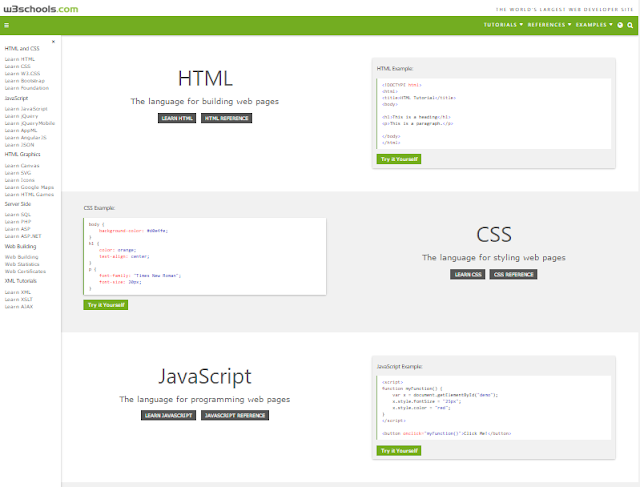The height and width of the screenshot is (487, 640).
Task: Open the Examples dropdown menu
Action: point(595,25)
